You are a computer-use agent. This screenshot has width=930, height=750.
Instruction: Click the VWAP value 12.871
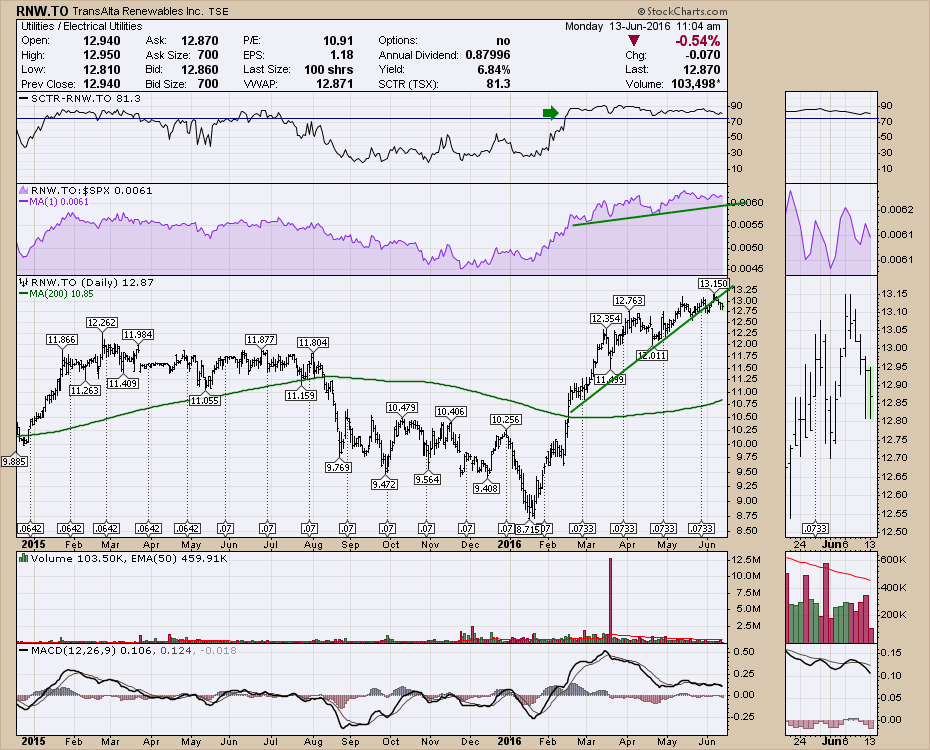click(335, 84)
